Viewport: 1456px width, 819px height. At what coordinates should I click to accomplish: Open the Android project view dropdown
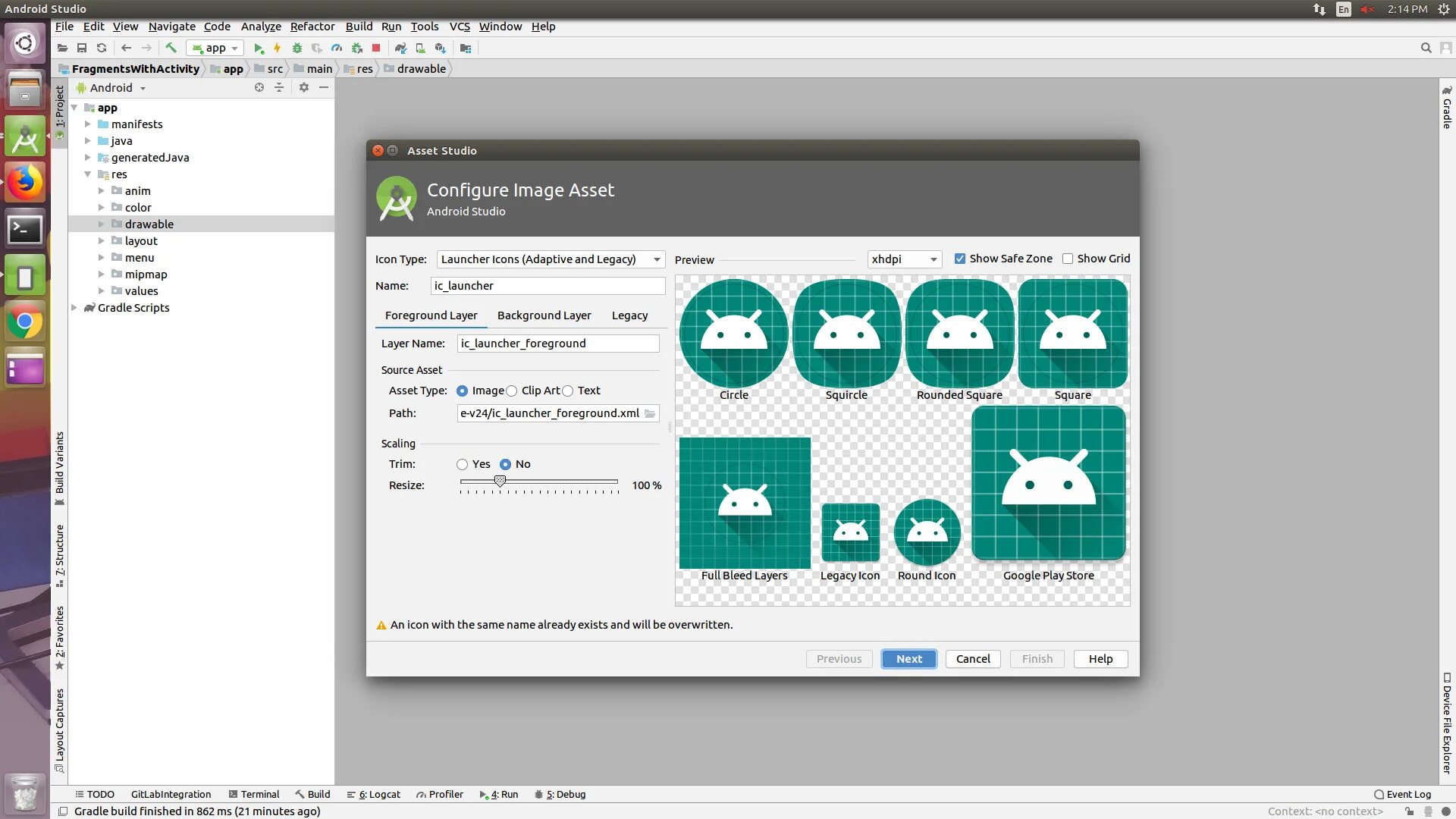click(111, 88)
